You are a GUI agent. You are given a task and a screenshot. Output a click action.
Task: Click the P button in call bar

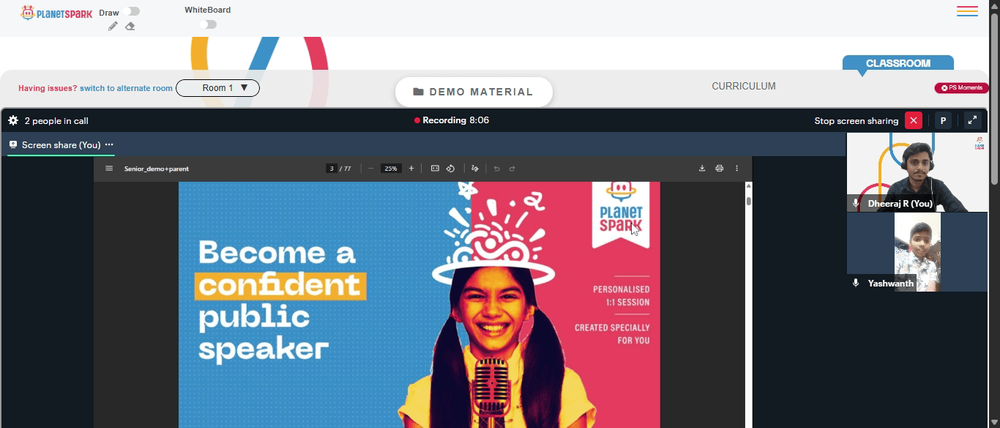click(943, 121)
